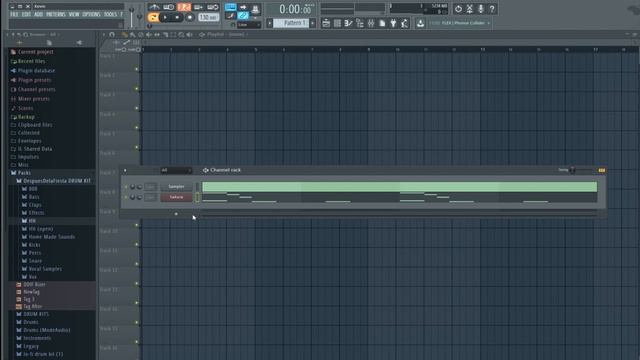Screen dimensions: 640x360
Task: Mute playlist Track 1 green light
Action: coord(137,69)
